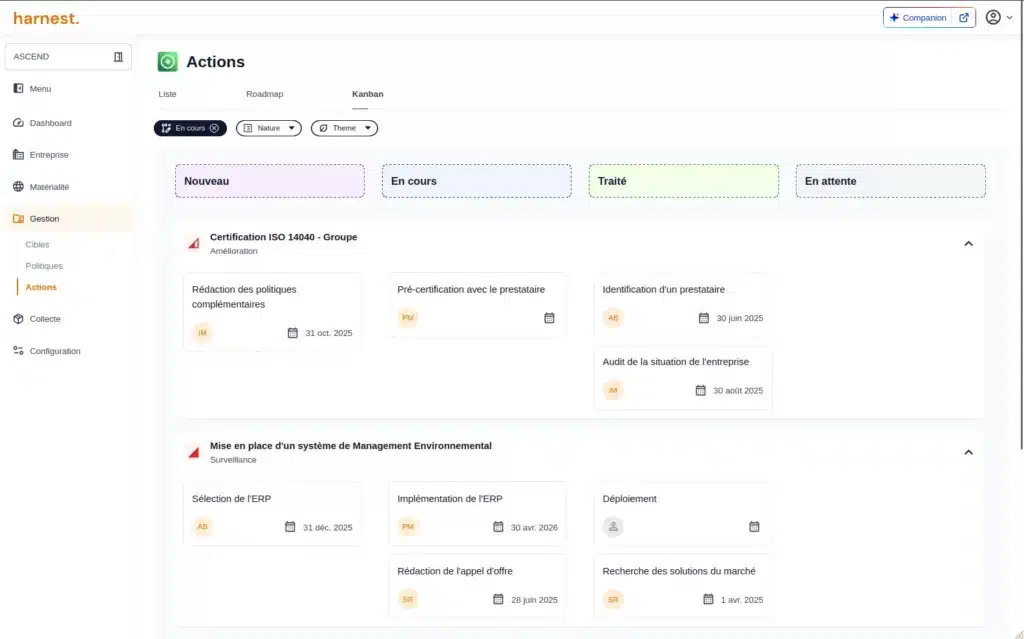The image size is (1024, 639).
Task: Open Rédaction de l'appel d'offre card
Action: tap(477, 586)
